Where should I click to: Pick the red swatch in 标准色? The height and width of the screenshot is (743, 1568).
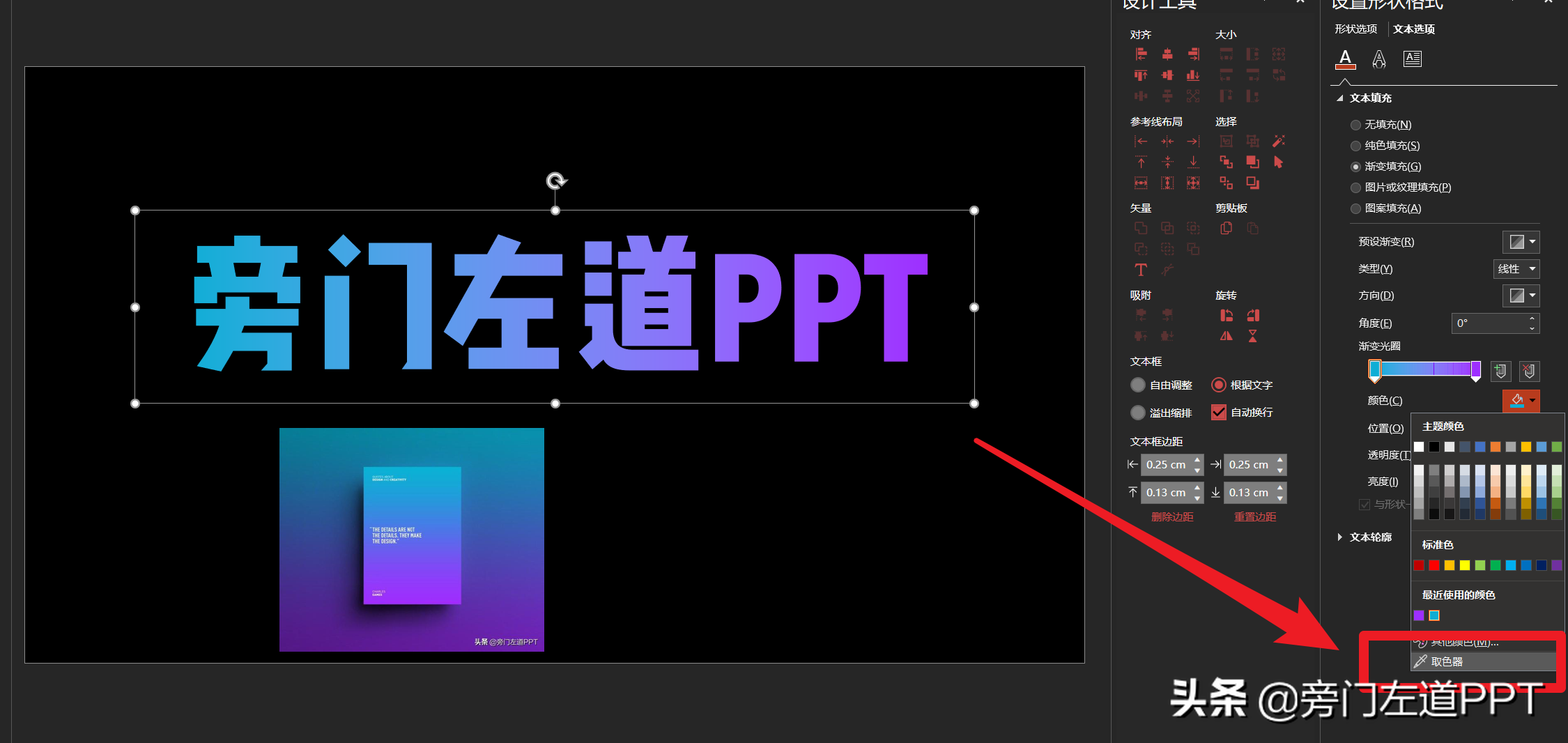(x=1434, y=565)
